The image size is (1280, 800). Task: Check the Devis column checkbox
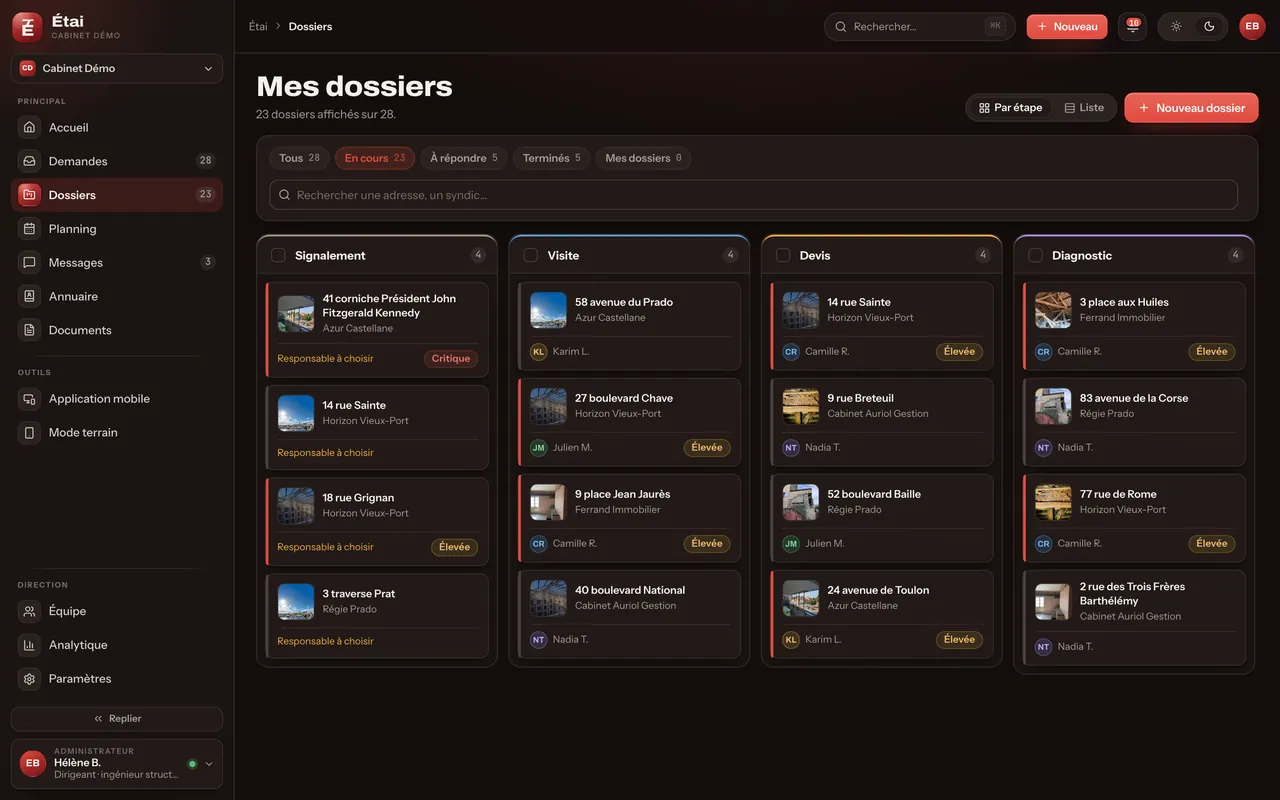click(783, 255)
